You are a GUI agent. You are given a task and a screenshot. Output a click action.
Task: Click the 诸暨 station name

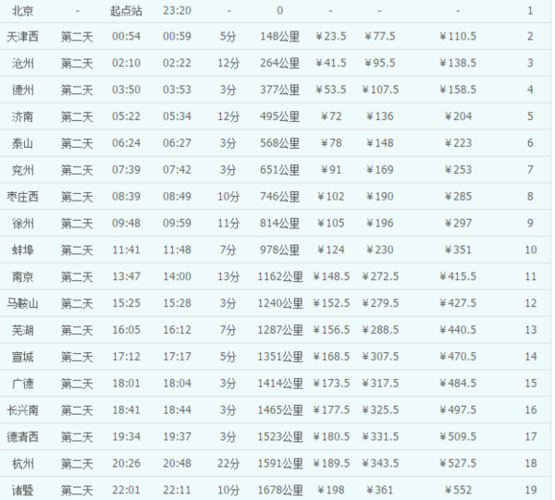pos(23,490)
